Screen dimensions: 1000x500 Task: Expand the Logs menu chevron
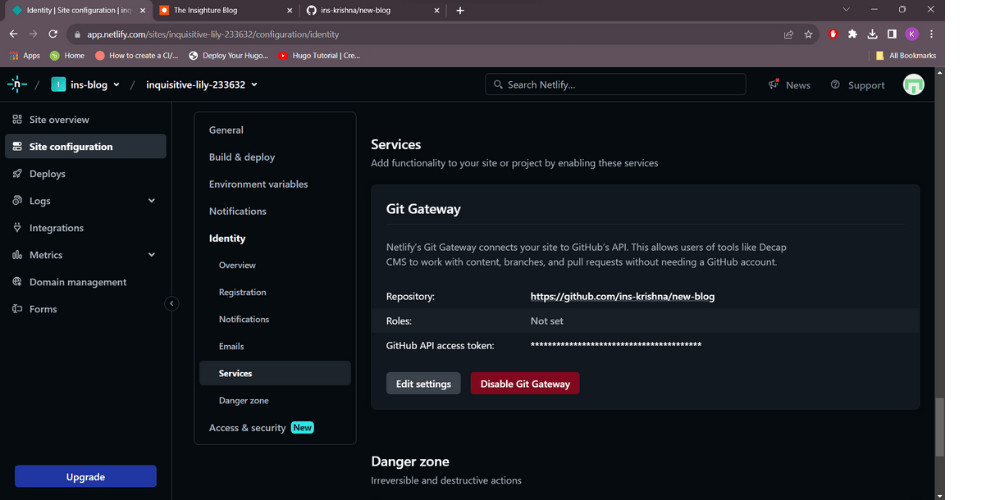tap(151, 201)
